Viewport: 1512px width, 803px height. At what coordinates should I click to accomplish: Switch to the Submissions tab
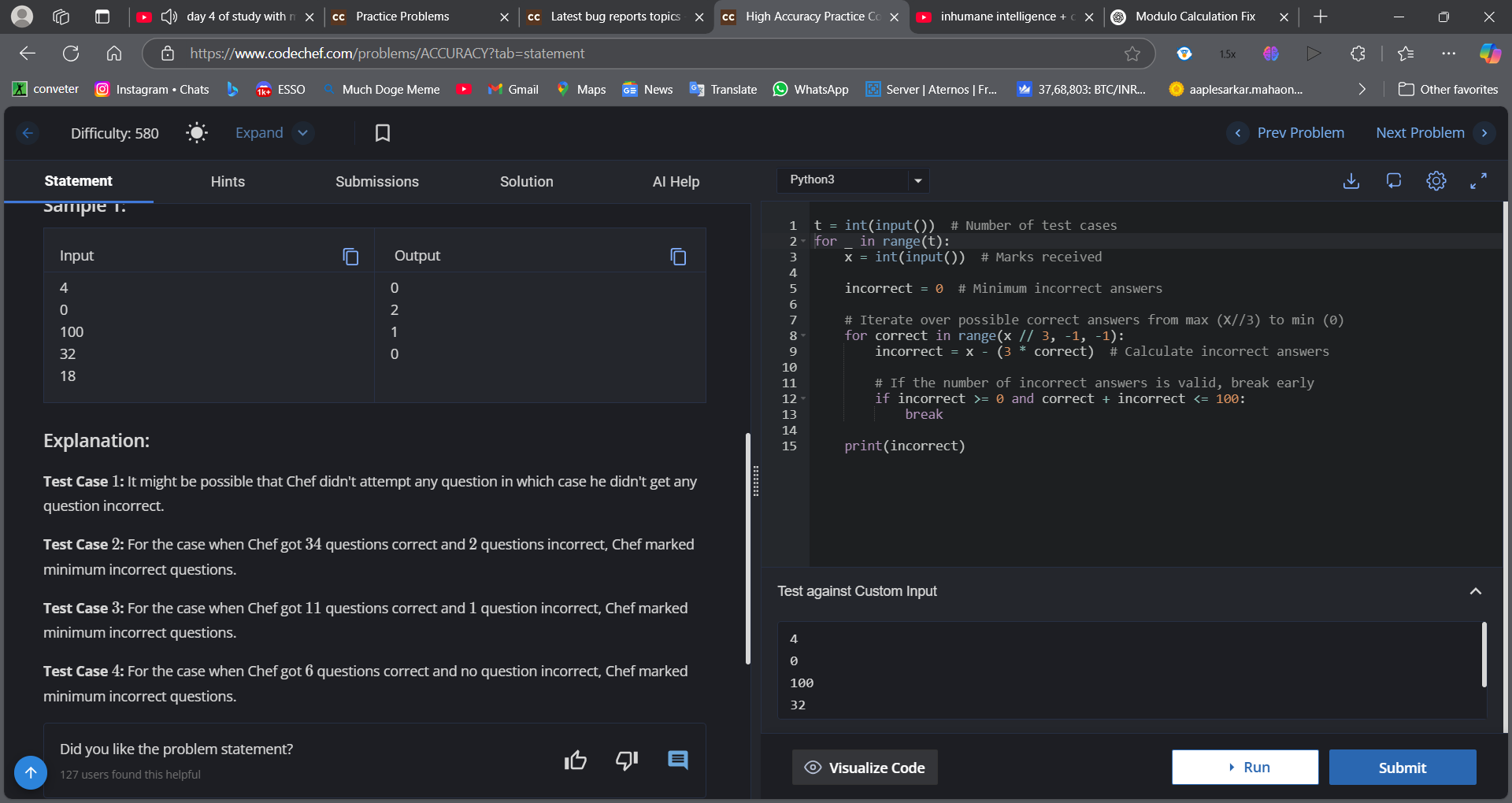pos(376,181)
